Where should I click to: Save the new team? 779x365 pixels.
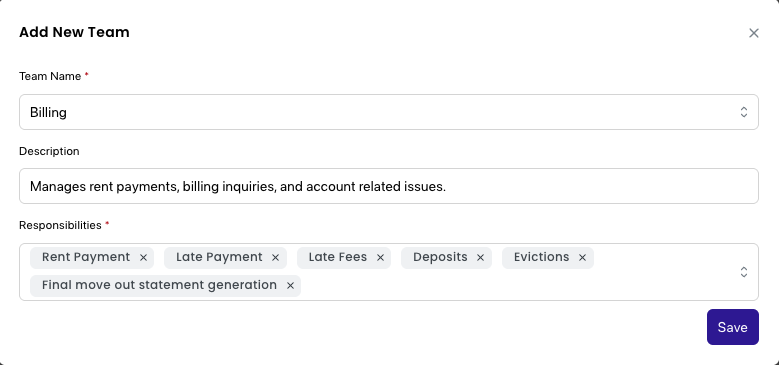click(x=732, y=327)
